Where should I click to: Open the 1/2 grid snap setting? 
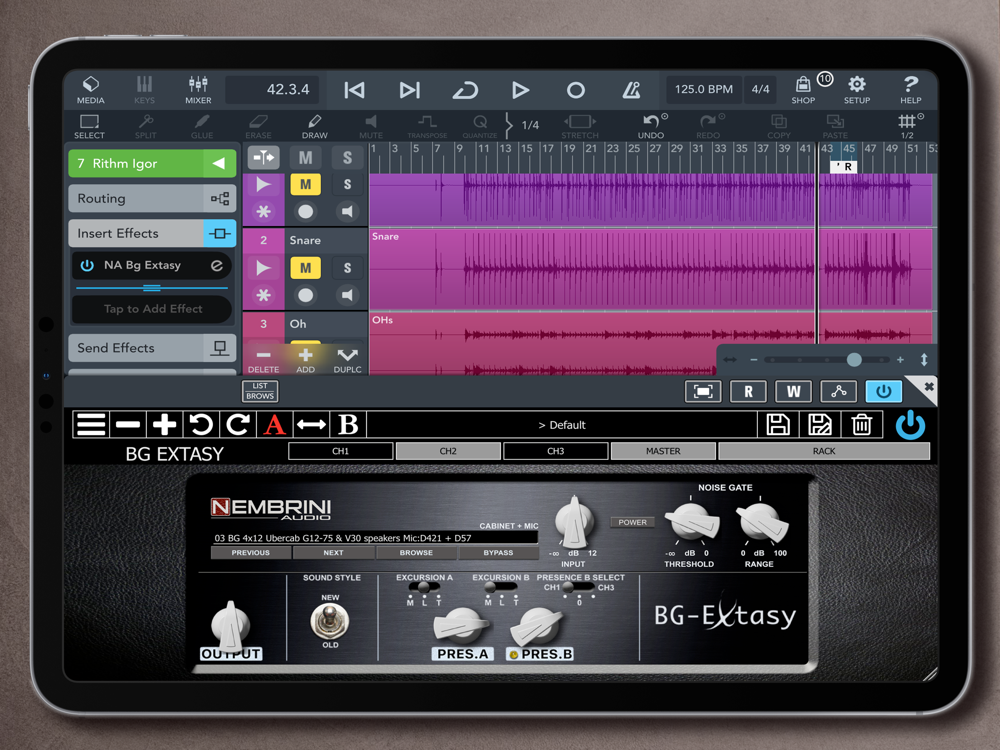pos(908,126)
